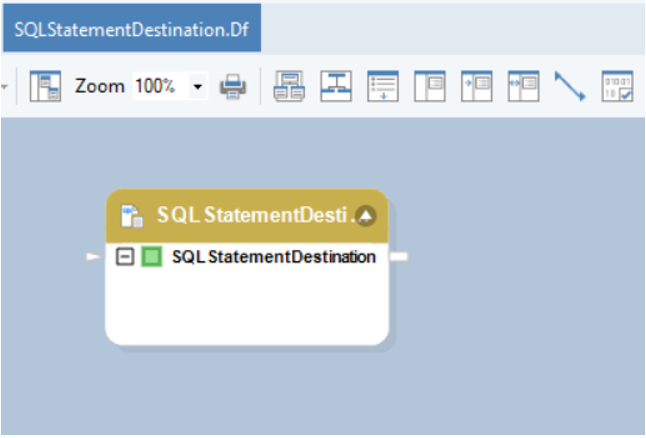
Task: Click the panel icon with right arrow
Action: coord(476,87)
